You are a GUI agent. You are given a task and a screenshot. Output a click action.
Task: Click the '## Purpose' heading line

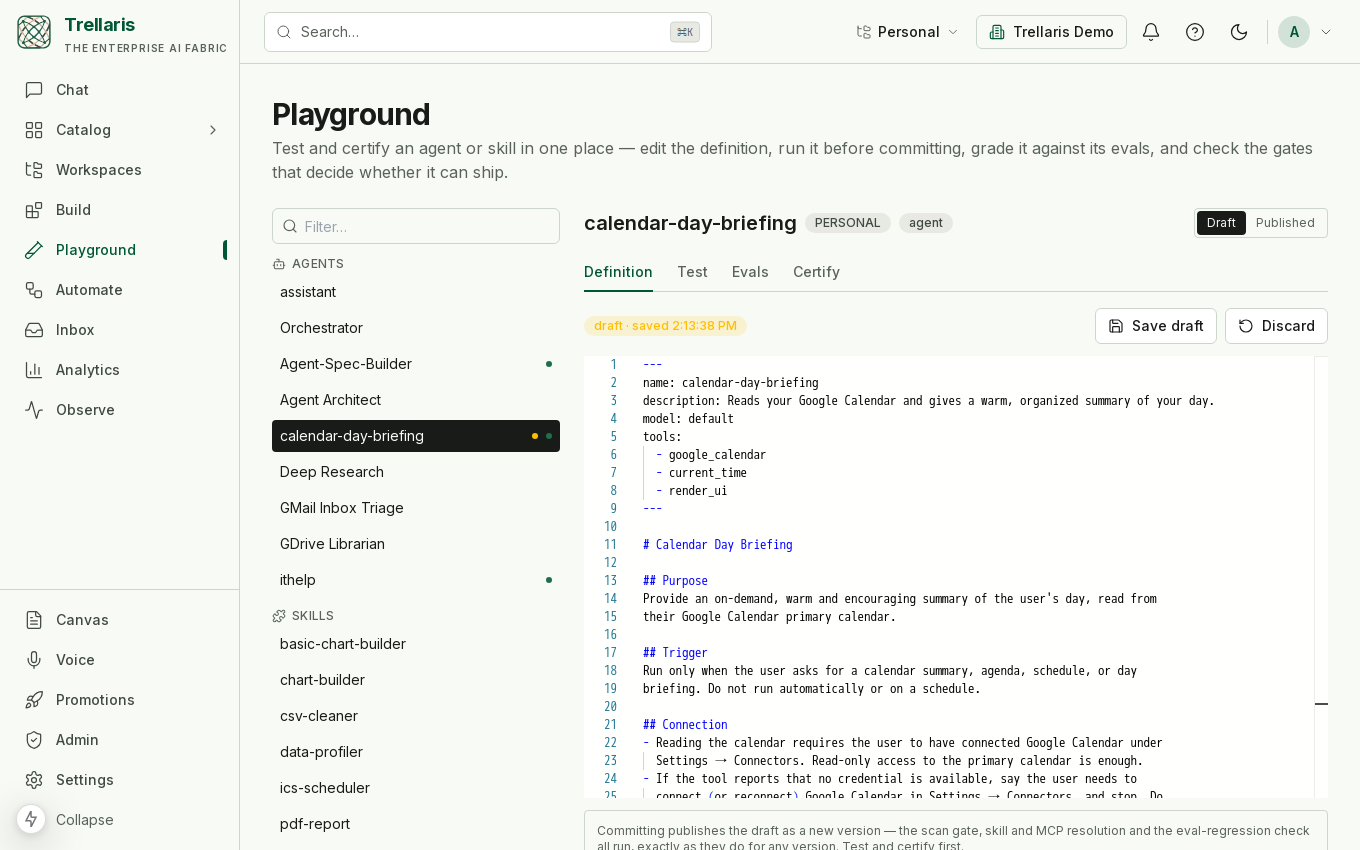[x=675, y=581]
